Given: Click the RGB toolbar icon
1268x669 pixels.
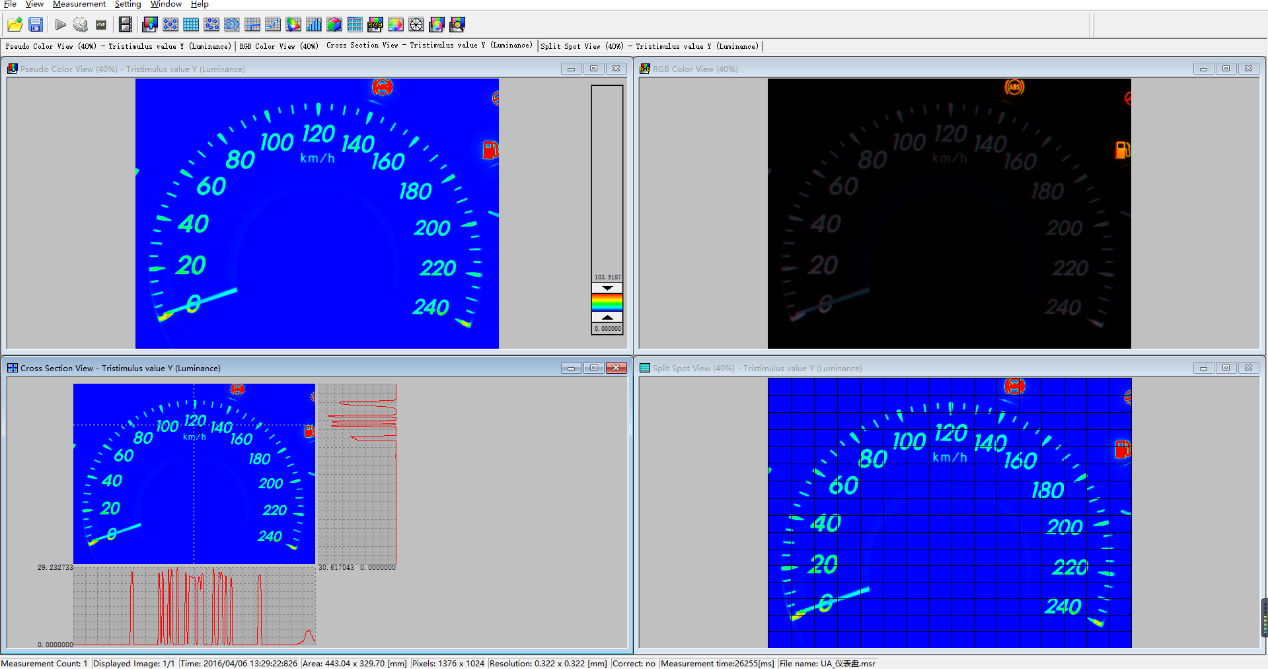Looking at the screenshot, I should [x=375, y=24].
